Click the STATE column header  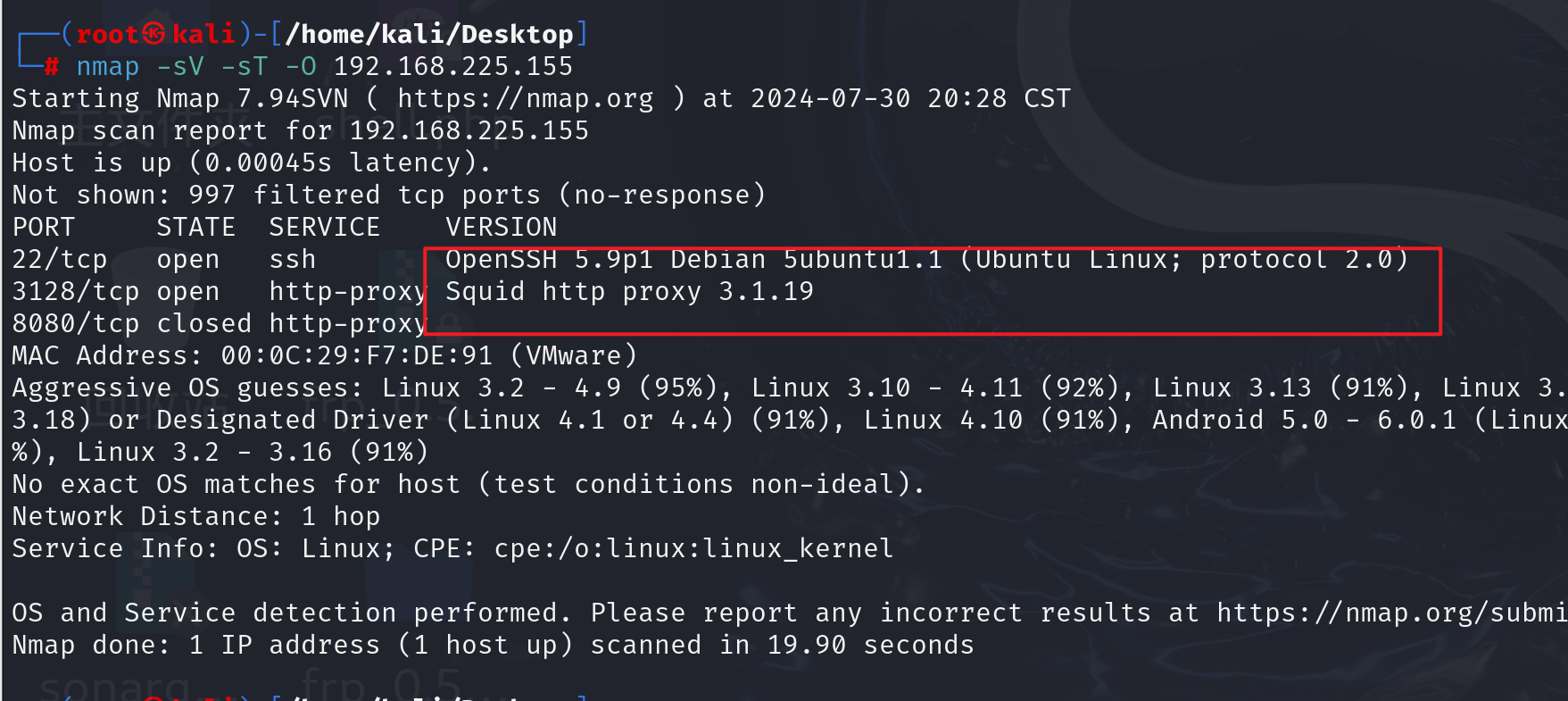pyautogui.click(x=195, y=228)
